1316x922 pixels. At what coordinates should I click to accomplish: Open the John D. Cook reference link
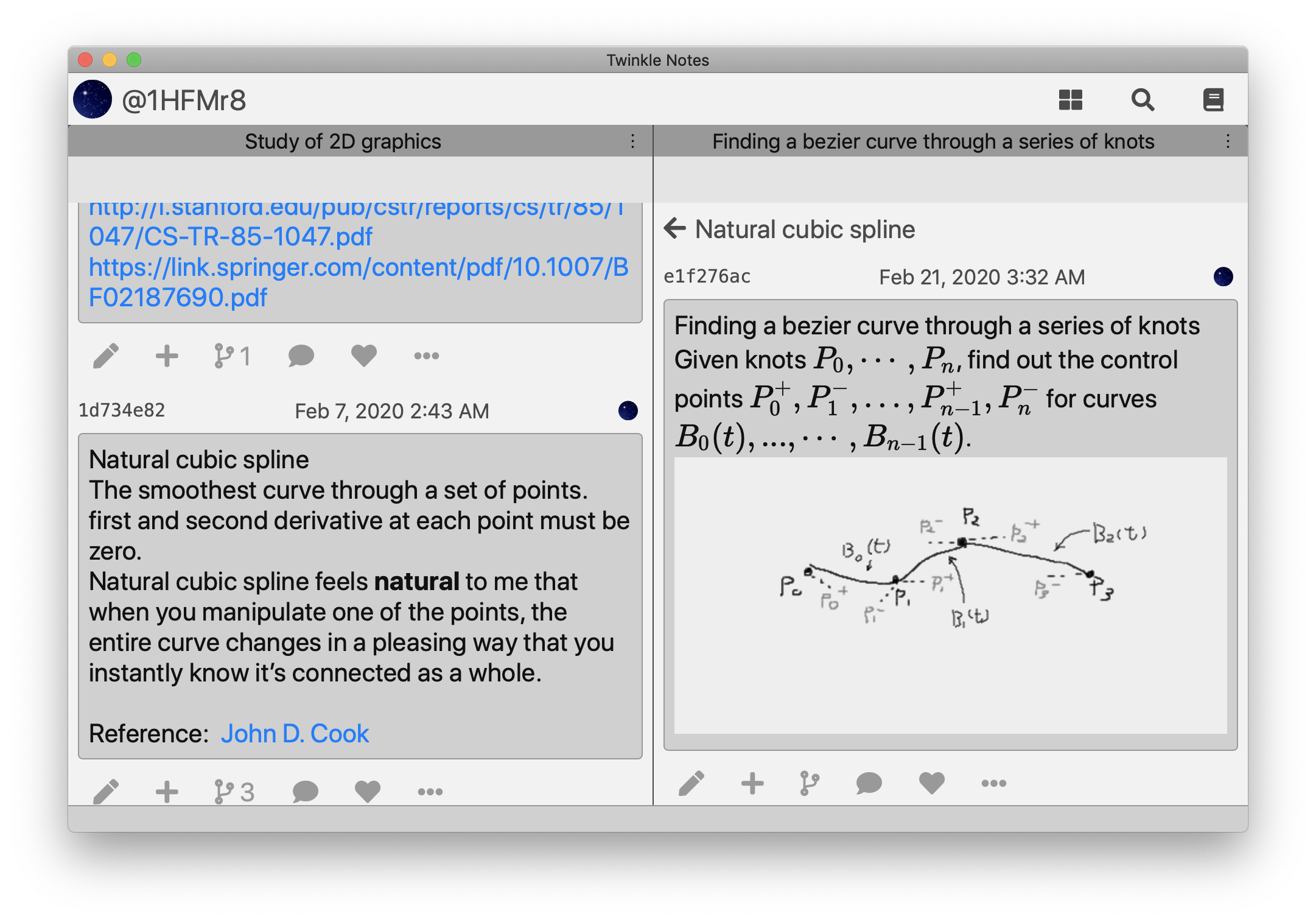point(295,734)
